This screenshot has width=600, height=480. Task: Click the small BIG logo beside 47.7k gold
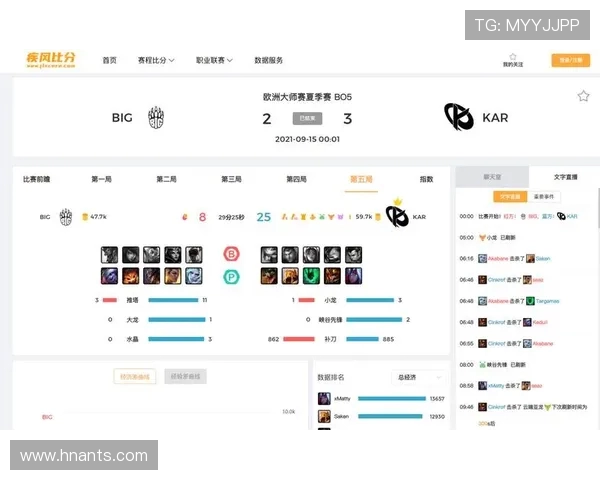[x=66, y=217]
